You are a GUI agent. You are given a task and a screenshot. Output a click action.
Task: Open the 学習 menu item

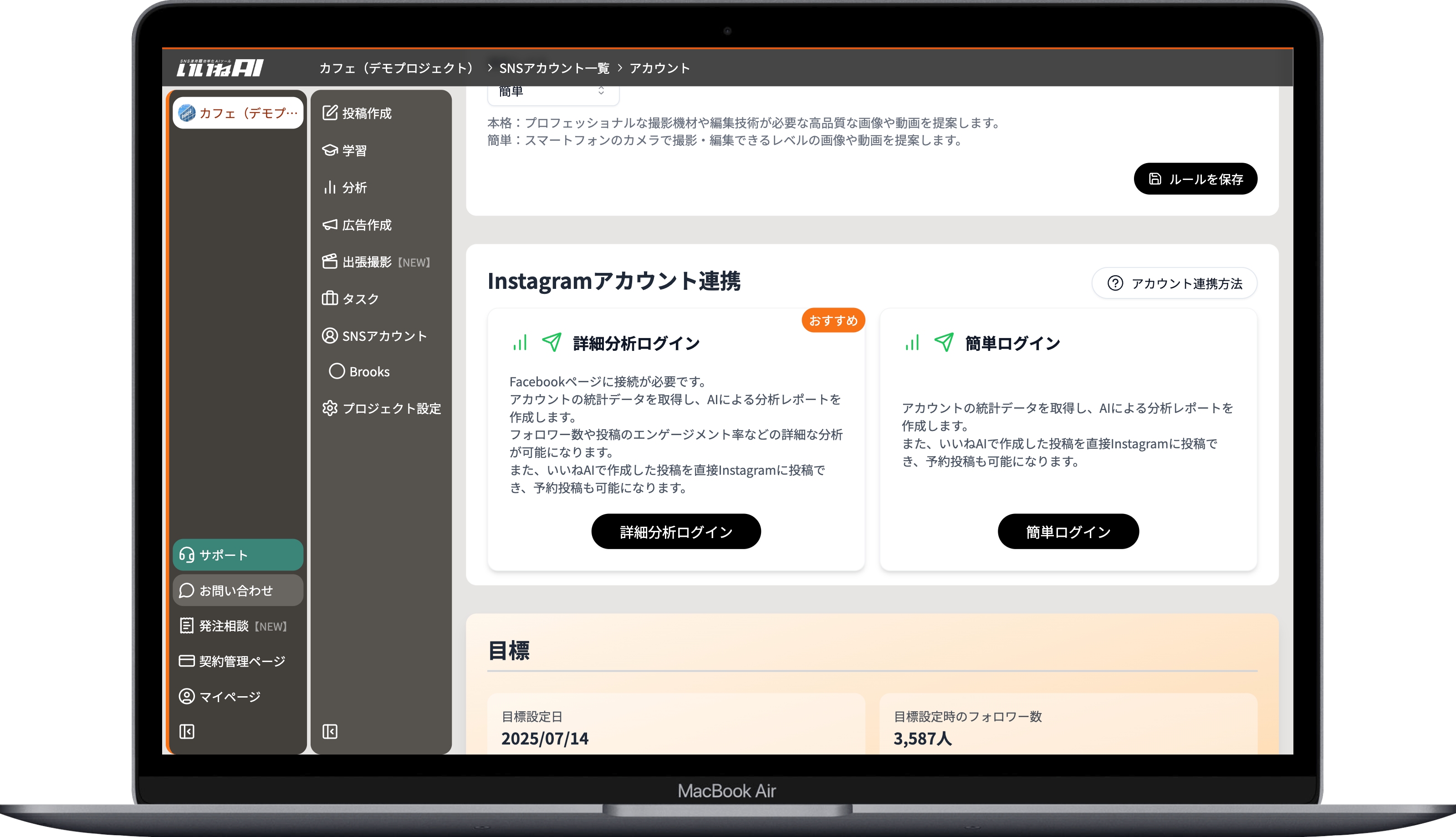click(x=380, y=150)
